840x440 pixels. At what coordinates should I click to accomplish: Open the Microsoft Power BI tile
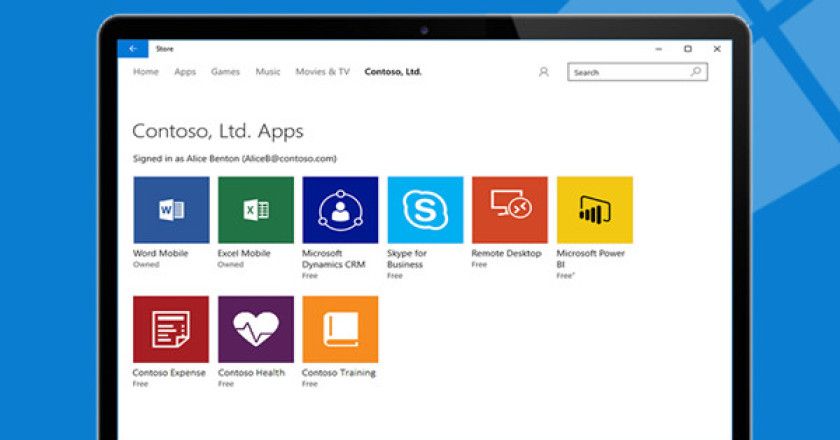point(595,210)
